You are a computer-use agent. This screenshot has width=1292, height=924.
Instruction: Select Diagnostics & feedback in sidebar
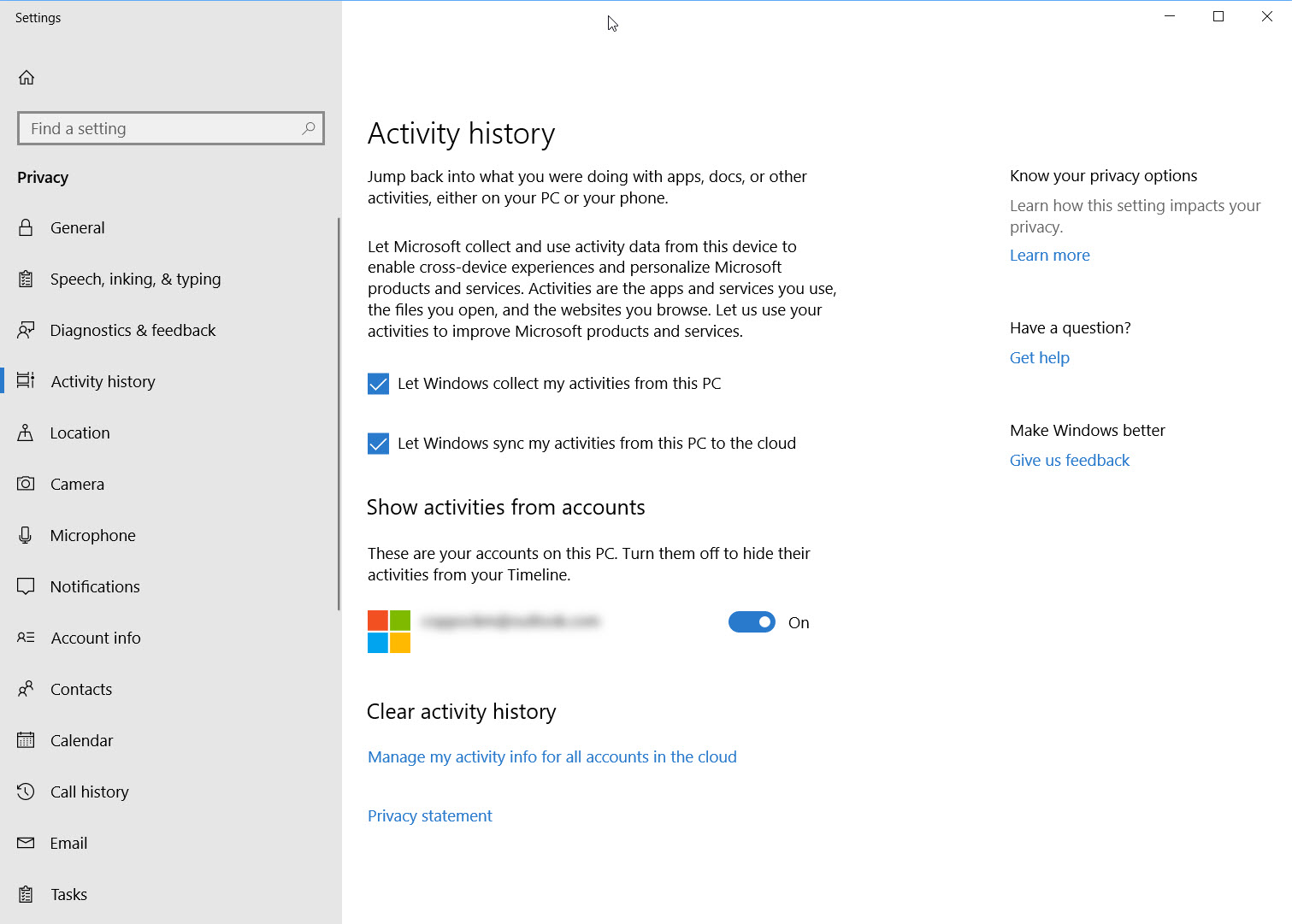coord(169,330)
